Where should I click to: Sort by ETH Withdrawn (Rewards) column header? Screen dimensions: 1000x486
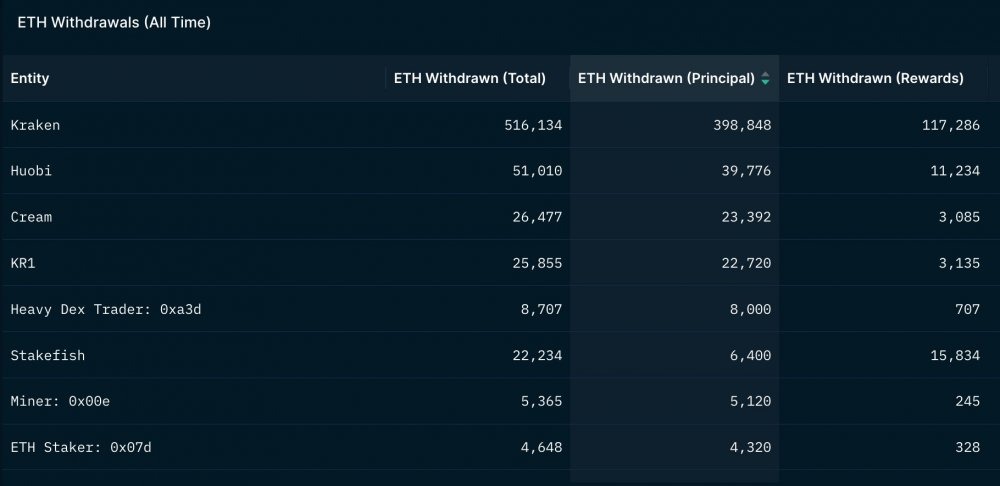click(x=875, y=78)
